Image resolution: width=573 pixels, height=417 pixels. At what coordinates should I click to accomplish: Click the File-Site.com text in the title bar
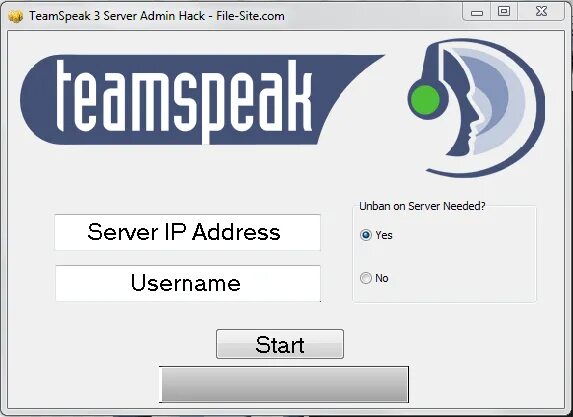250,16
